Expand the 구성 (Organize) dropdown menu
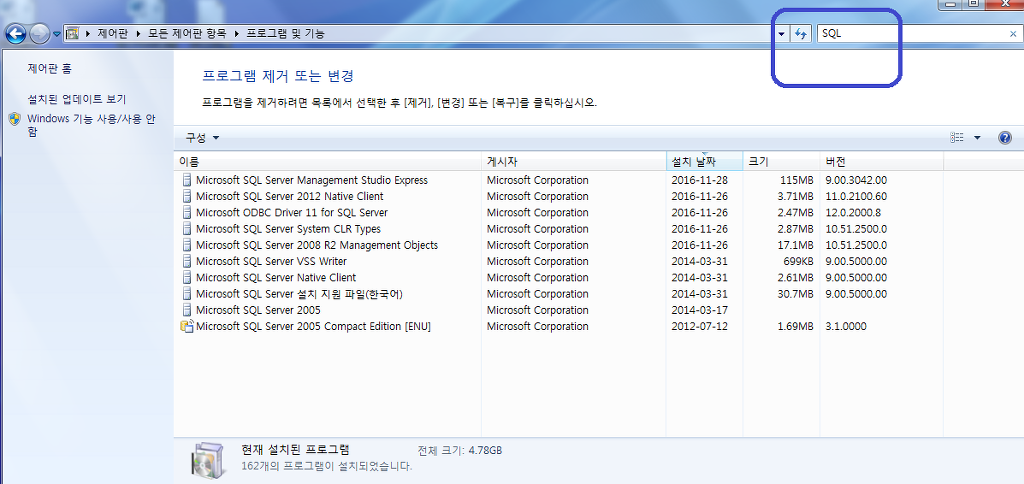 (201, 138)
